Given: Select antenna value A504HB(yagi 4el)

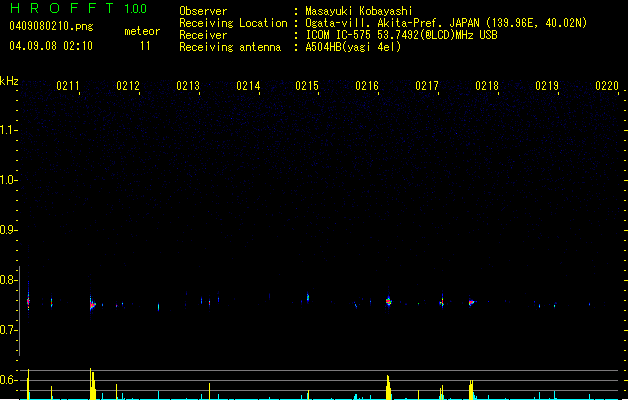Looking at the screenshot, I should tap(353, 47).
